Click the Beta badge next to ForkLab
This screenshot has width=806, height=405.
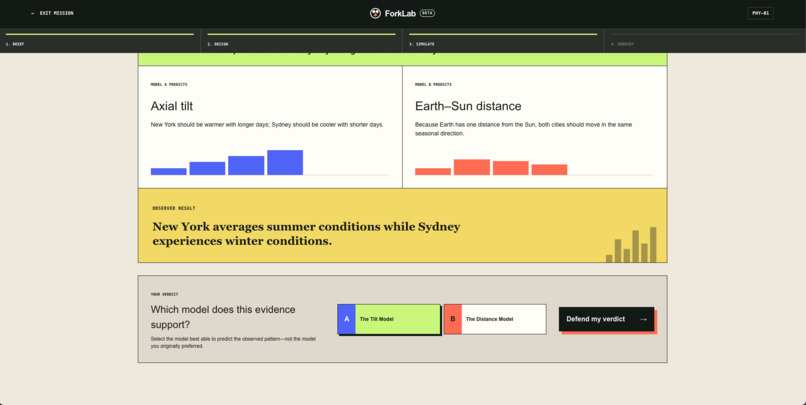coord(427,13)
